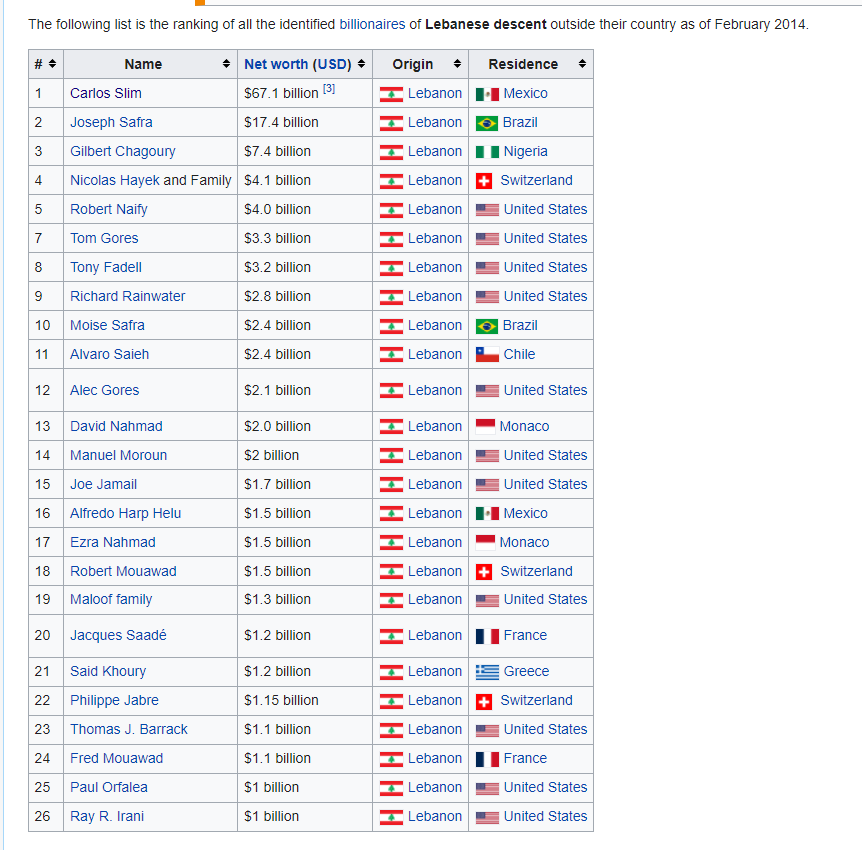
Task: Sort table by Origin column arrows
Action: 457,64
